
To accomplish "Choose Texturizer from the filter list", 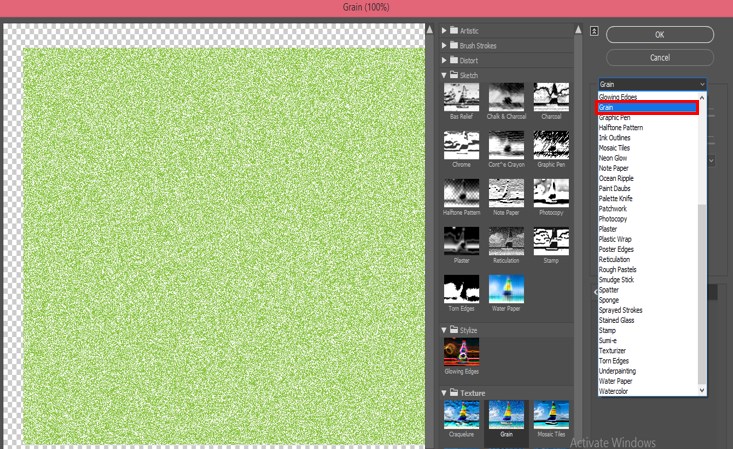I will click(612, 350).
